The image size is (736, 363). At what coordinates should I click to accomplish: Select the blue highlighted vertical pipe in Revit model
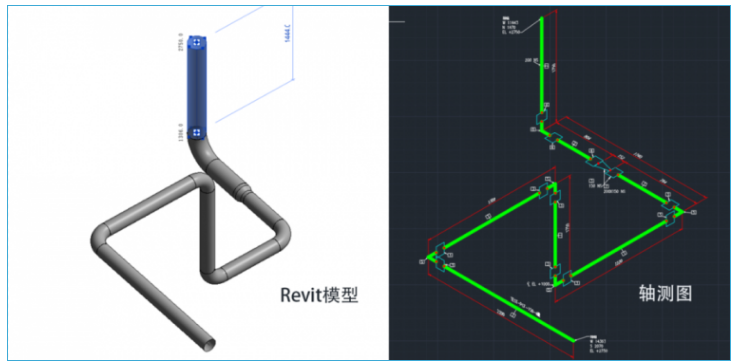click(x=197, y=87)
